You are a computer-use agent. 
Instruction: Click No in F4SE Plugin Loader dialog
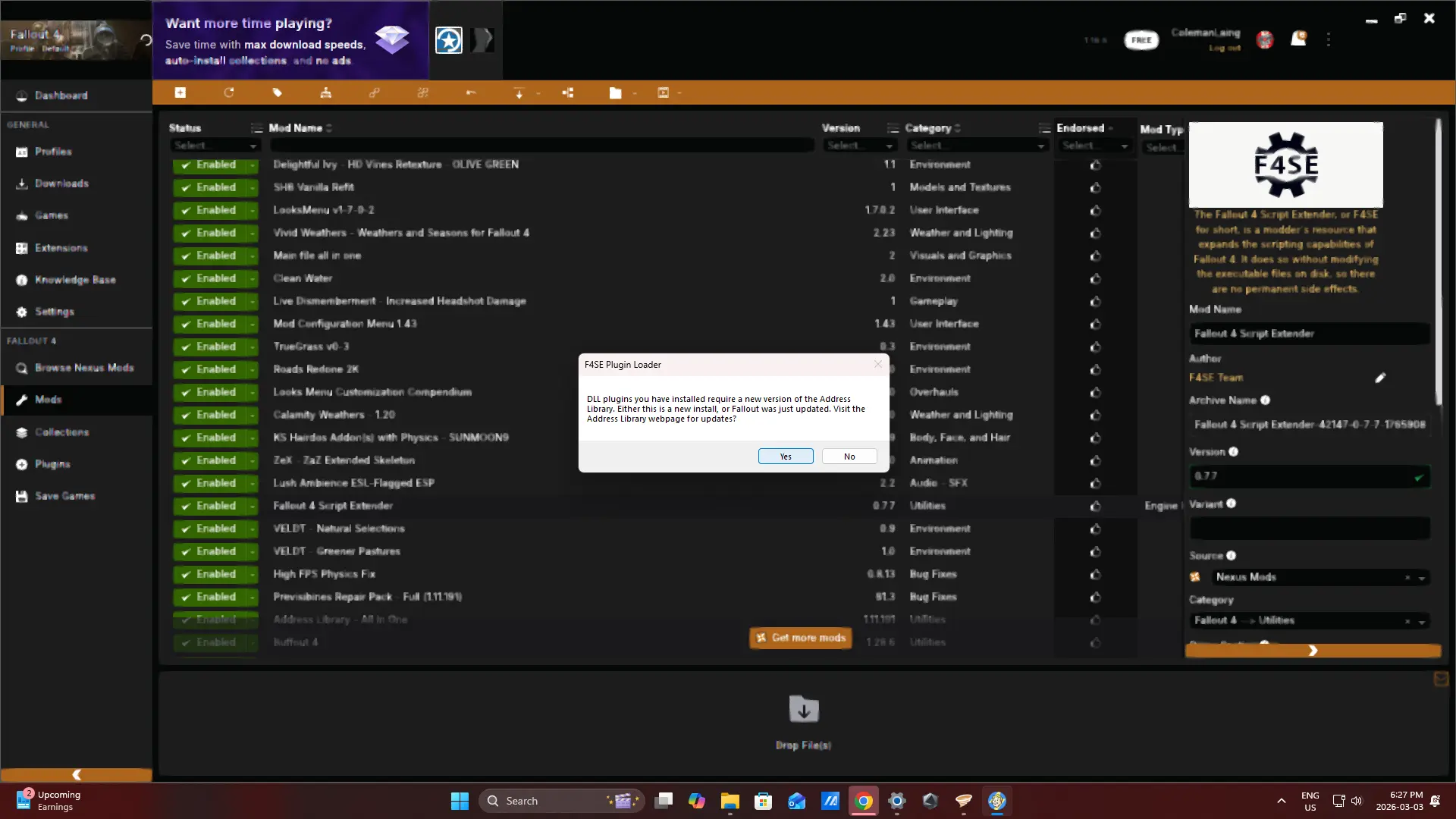pos(849,457)
